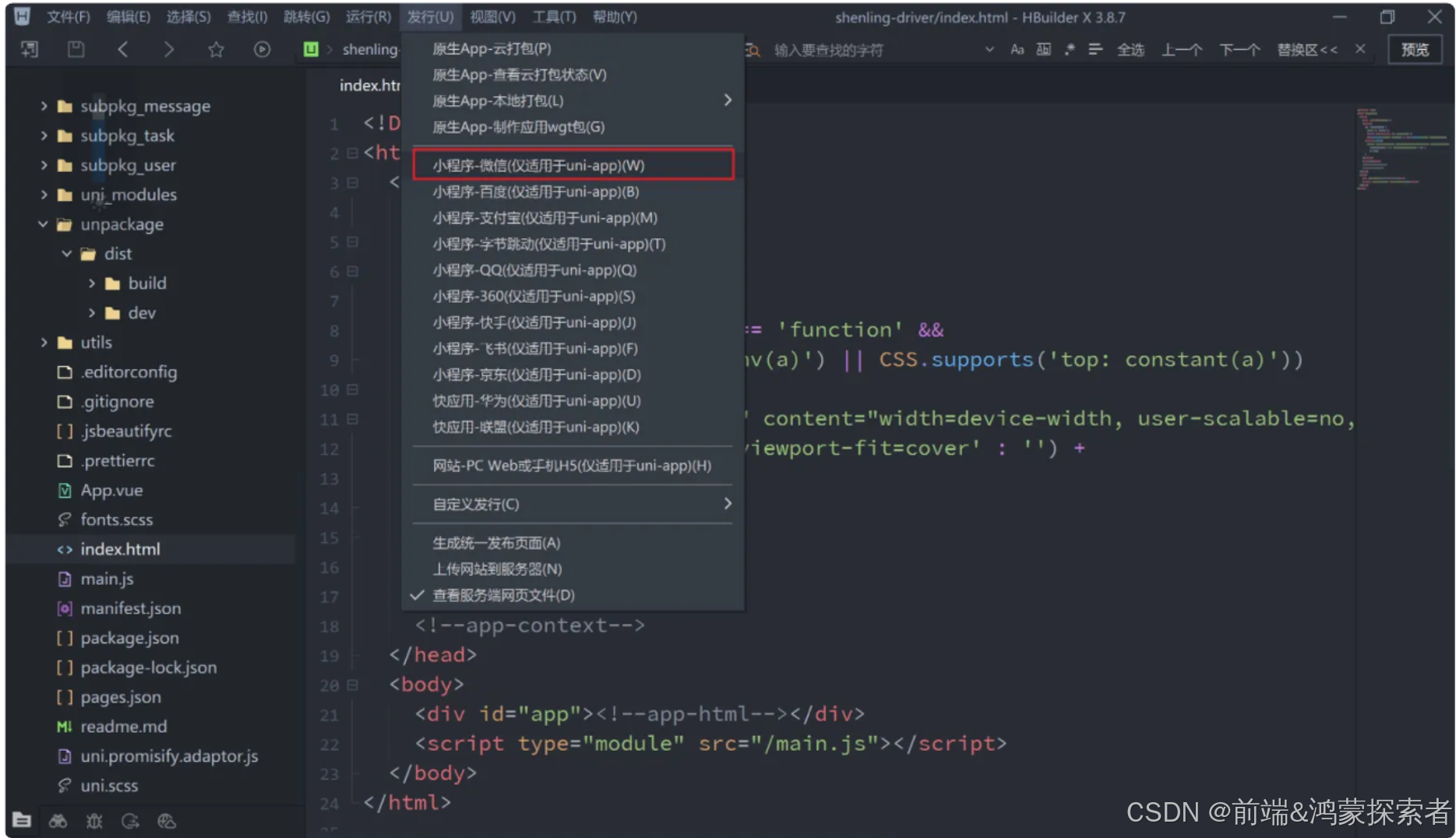
Task: Click the save file toolbar icon
Action: pyautogui.click(x=76, y=49)
